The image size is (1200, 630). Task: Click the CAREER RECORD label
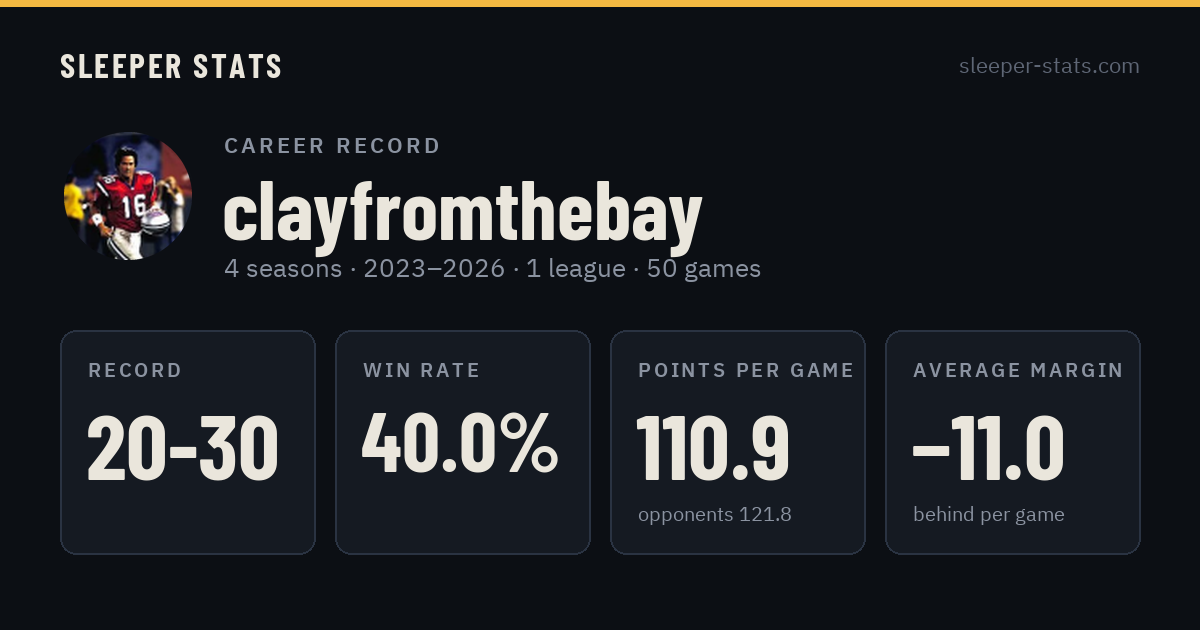(333, 146)
